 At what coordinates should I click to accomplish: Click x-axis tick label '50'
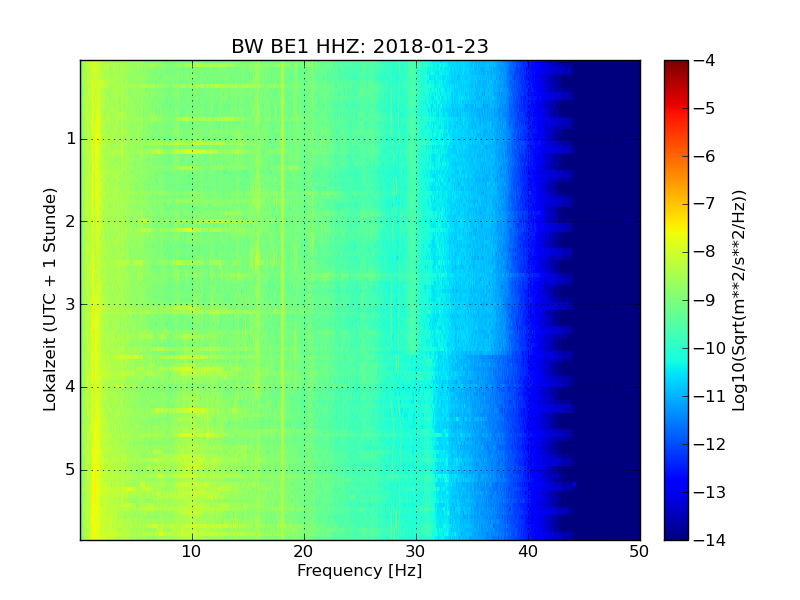point(639,552)
